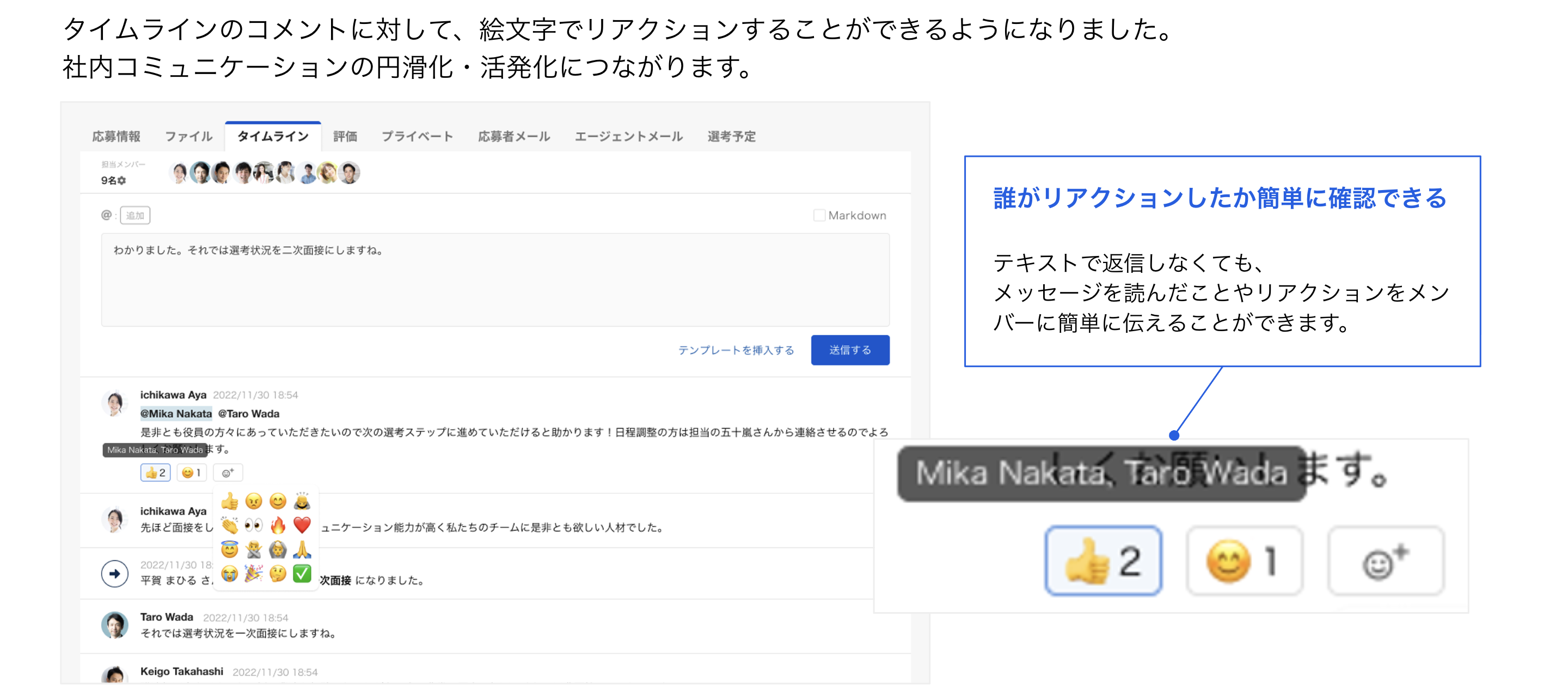1568x696 pixels.
Task: Click into the comment text area
Action: 494,280
